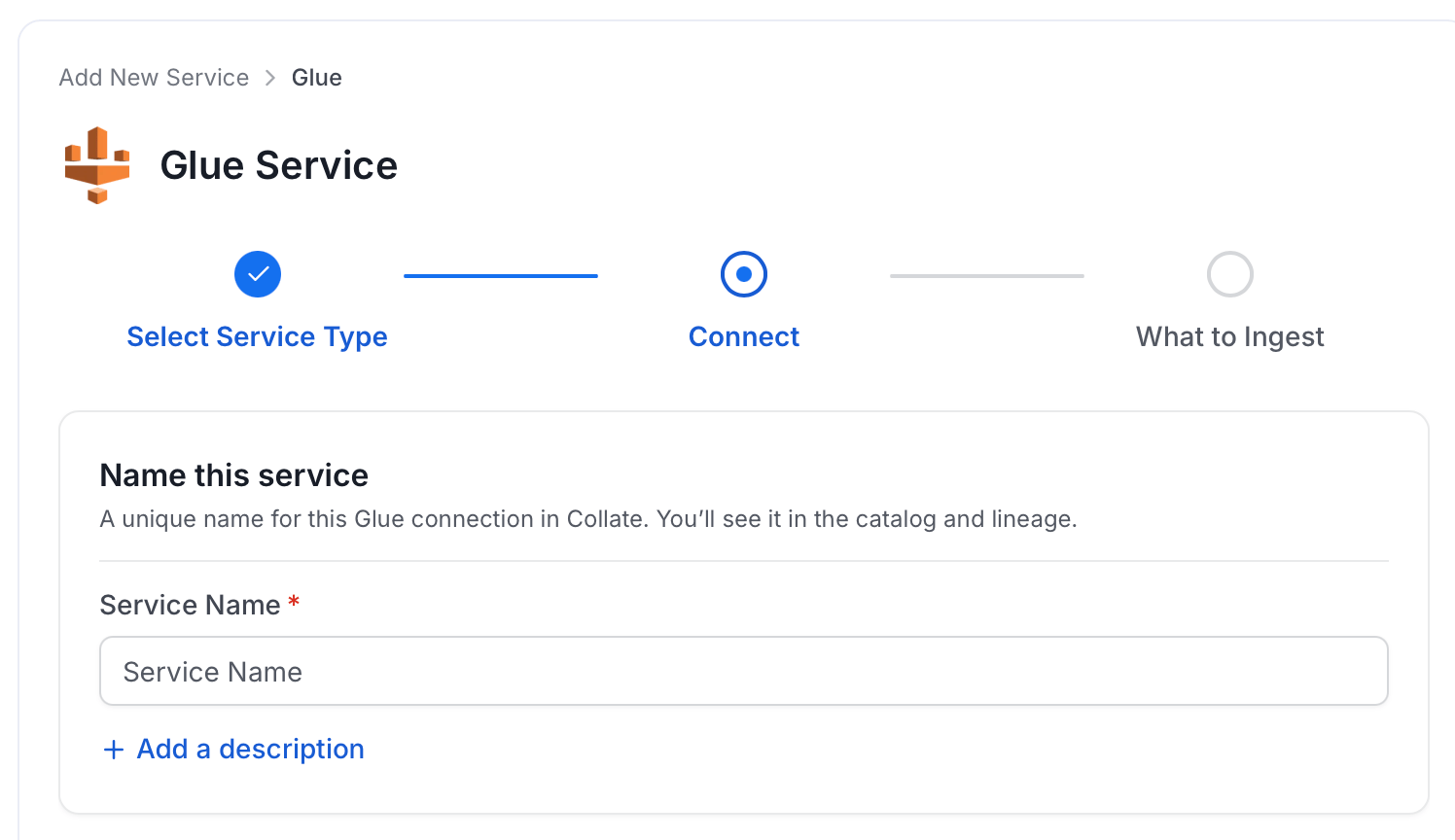Go to the Select Service Type step
Screen dimensions: 1455x840
(258, 336)
